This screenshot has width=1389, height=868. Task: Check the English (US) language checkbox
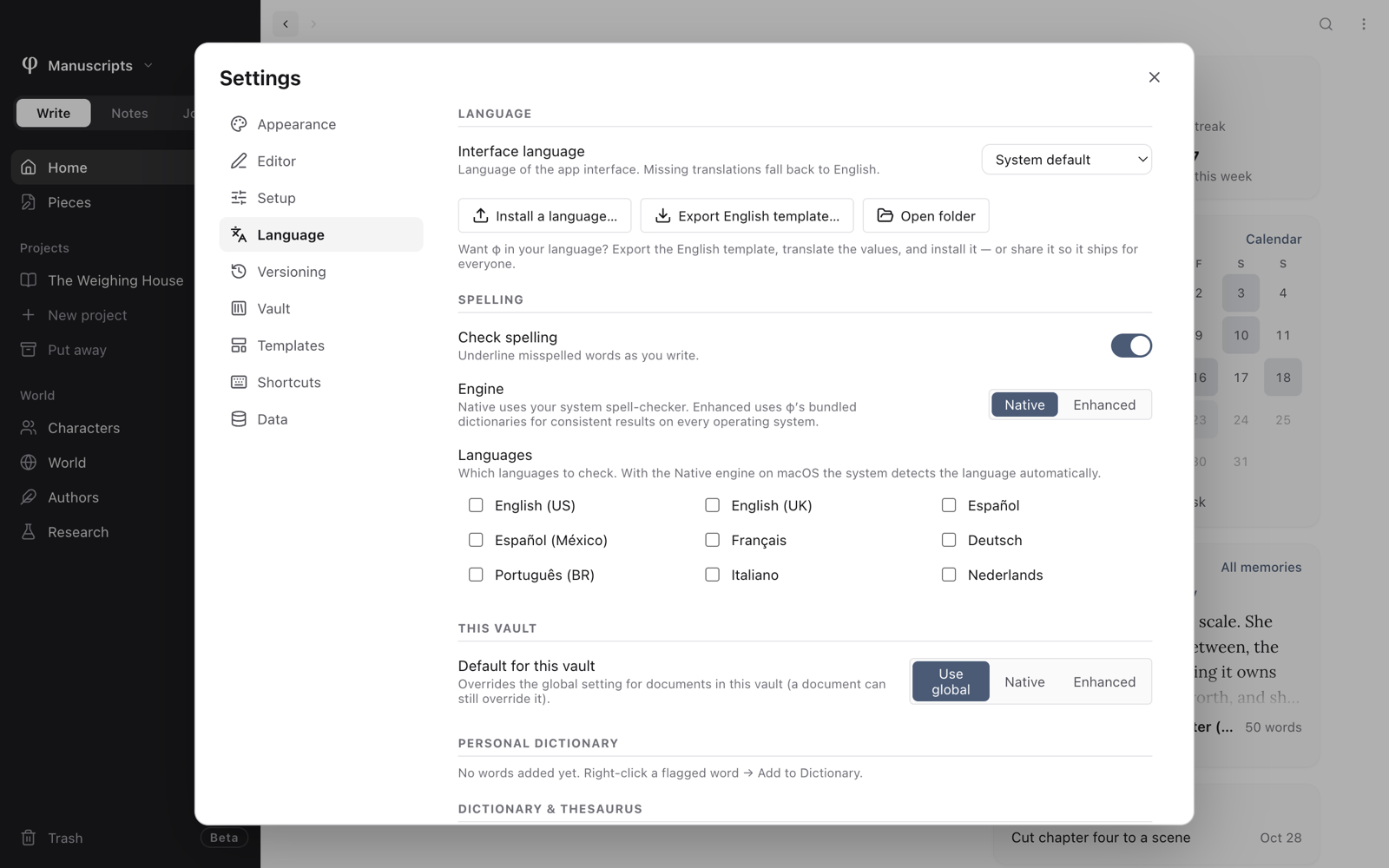[x=476, y=505]
